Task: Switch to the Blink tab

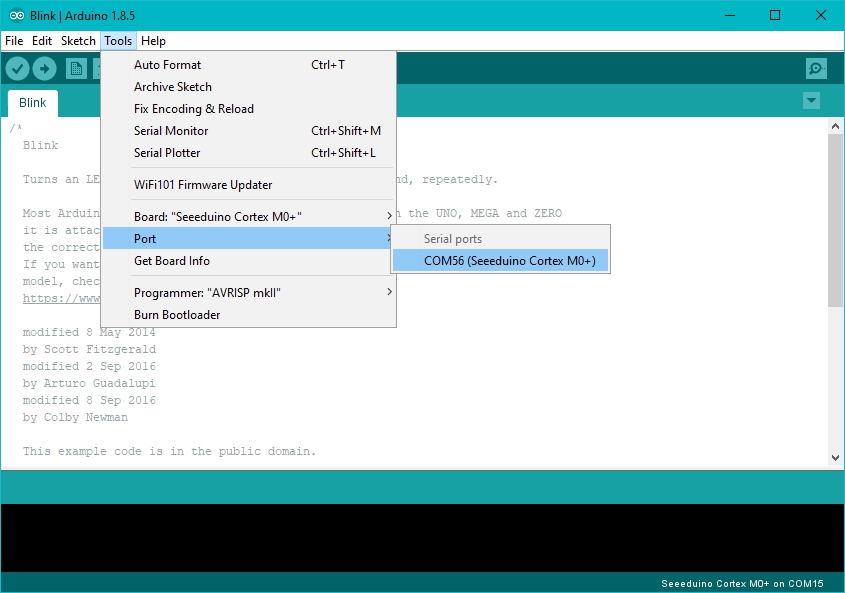Action: pos(33,103)
